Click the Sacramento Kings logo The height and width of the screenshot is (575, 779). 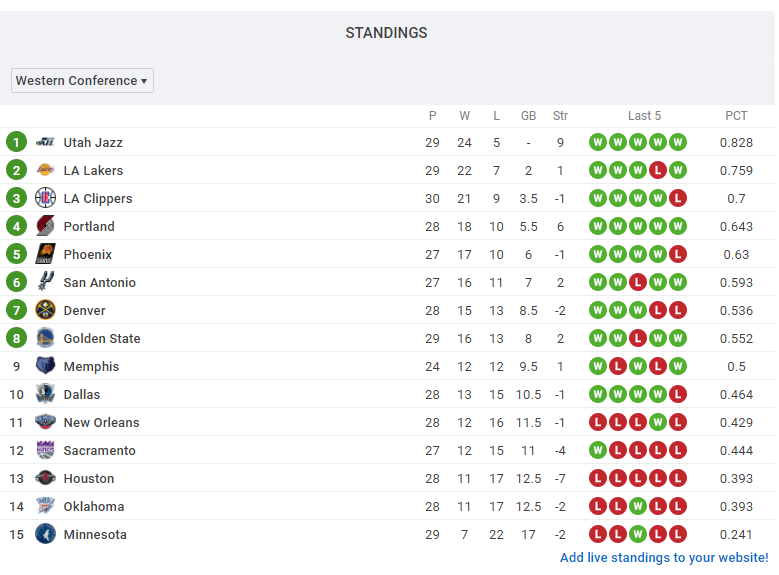pyautogui.click(x=45, y=450)
